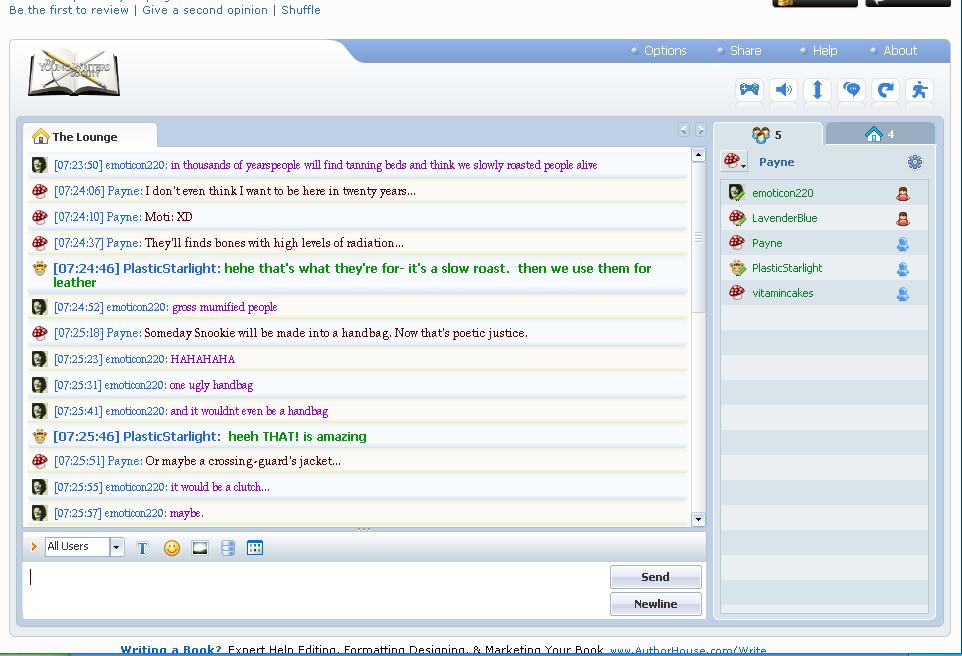Click the running figure exit icon

point(919,90)
